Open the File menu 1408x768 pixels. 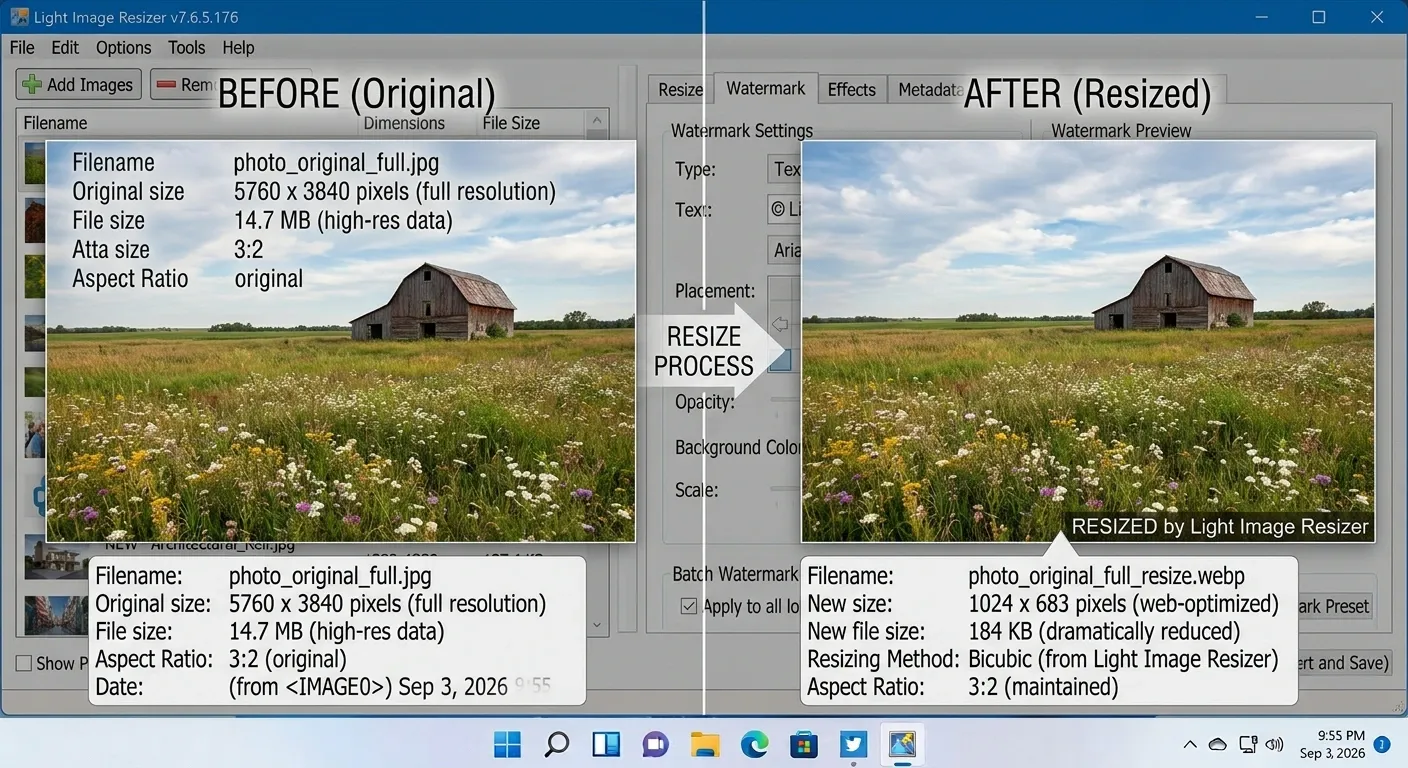click(22, 47)
